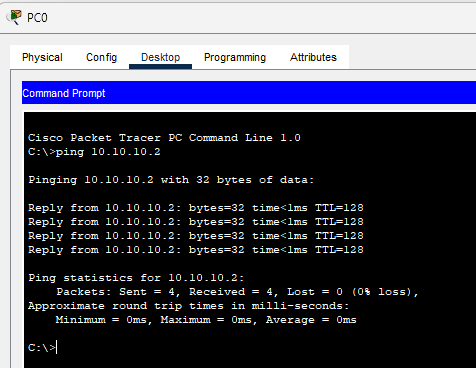Click the first 'Reply from 10.10.10.2' line
Screen dimensions: 476x368
[196, 208]
